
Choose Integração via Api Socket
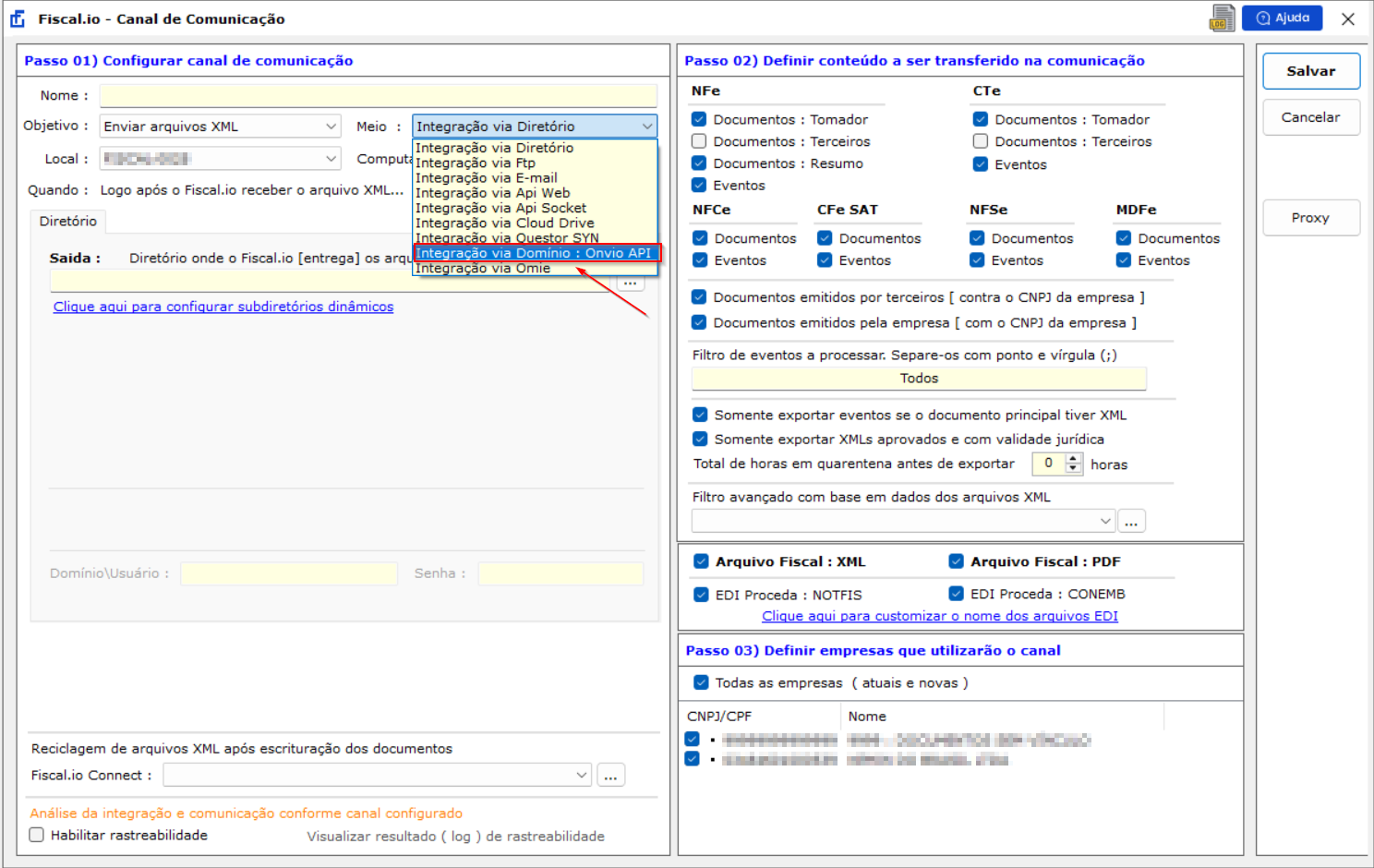click(535, 208)
